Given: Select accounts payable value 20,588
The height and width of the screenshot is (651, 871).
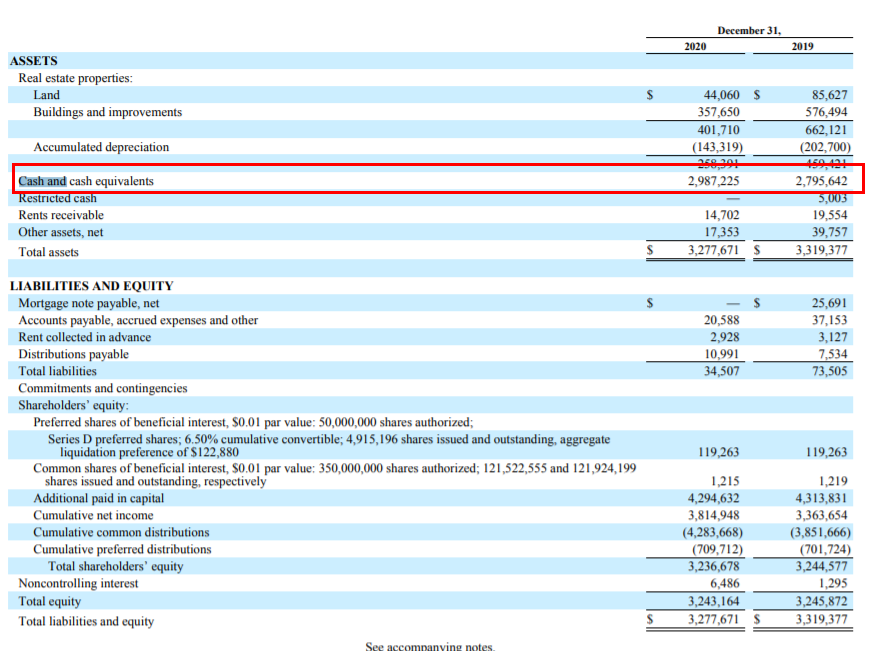Looking at the screenshot, I should click(722, 321).
